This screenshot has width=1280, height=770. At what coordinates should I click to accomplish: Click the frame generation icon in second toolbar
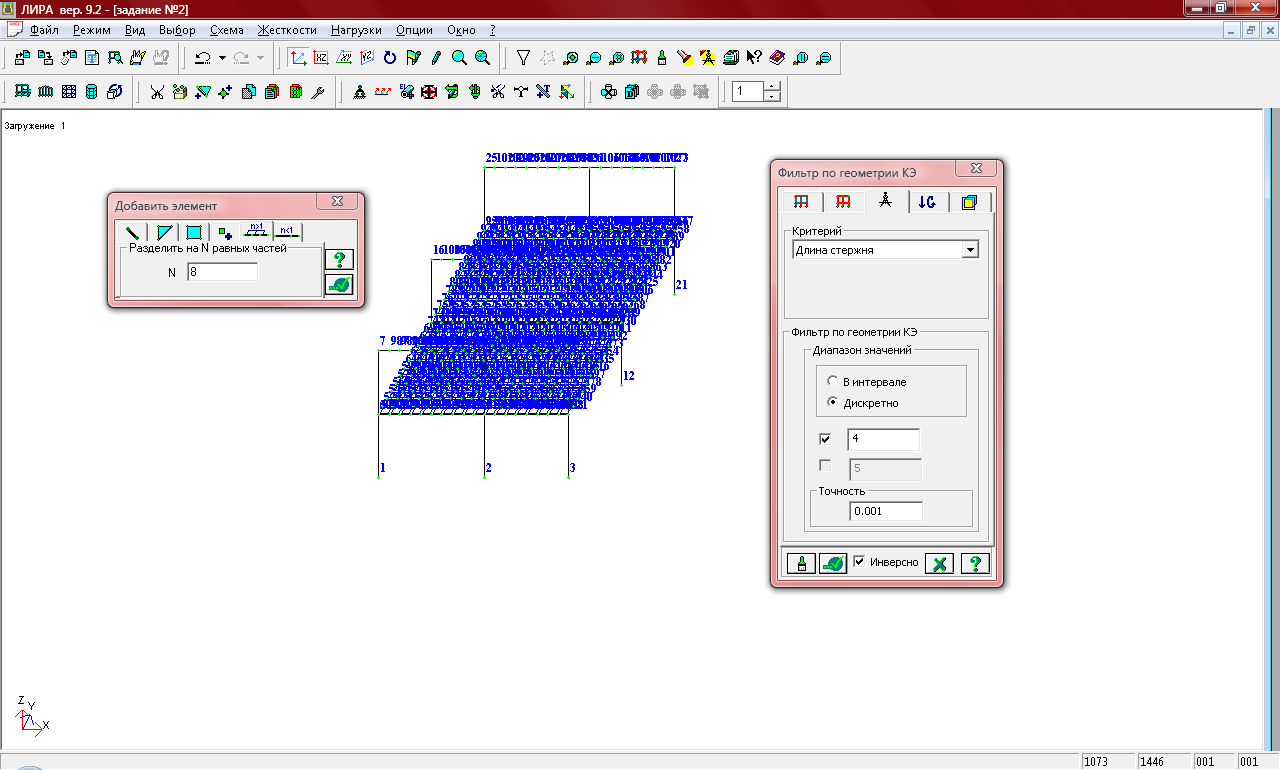(22, 92)
